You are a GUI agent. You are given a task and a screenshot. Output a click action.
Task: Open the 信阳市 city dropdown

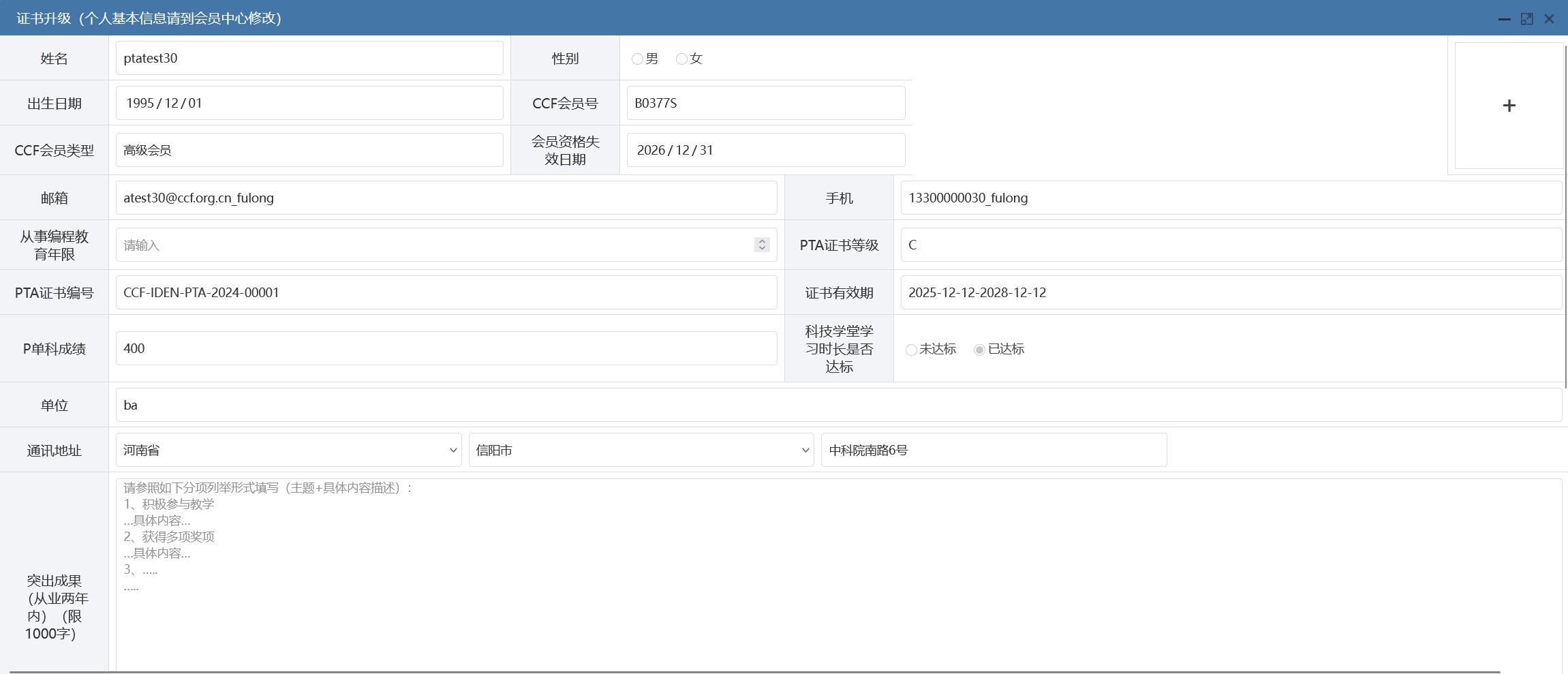(x=641, y=450)
